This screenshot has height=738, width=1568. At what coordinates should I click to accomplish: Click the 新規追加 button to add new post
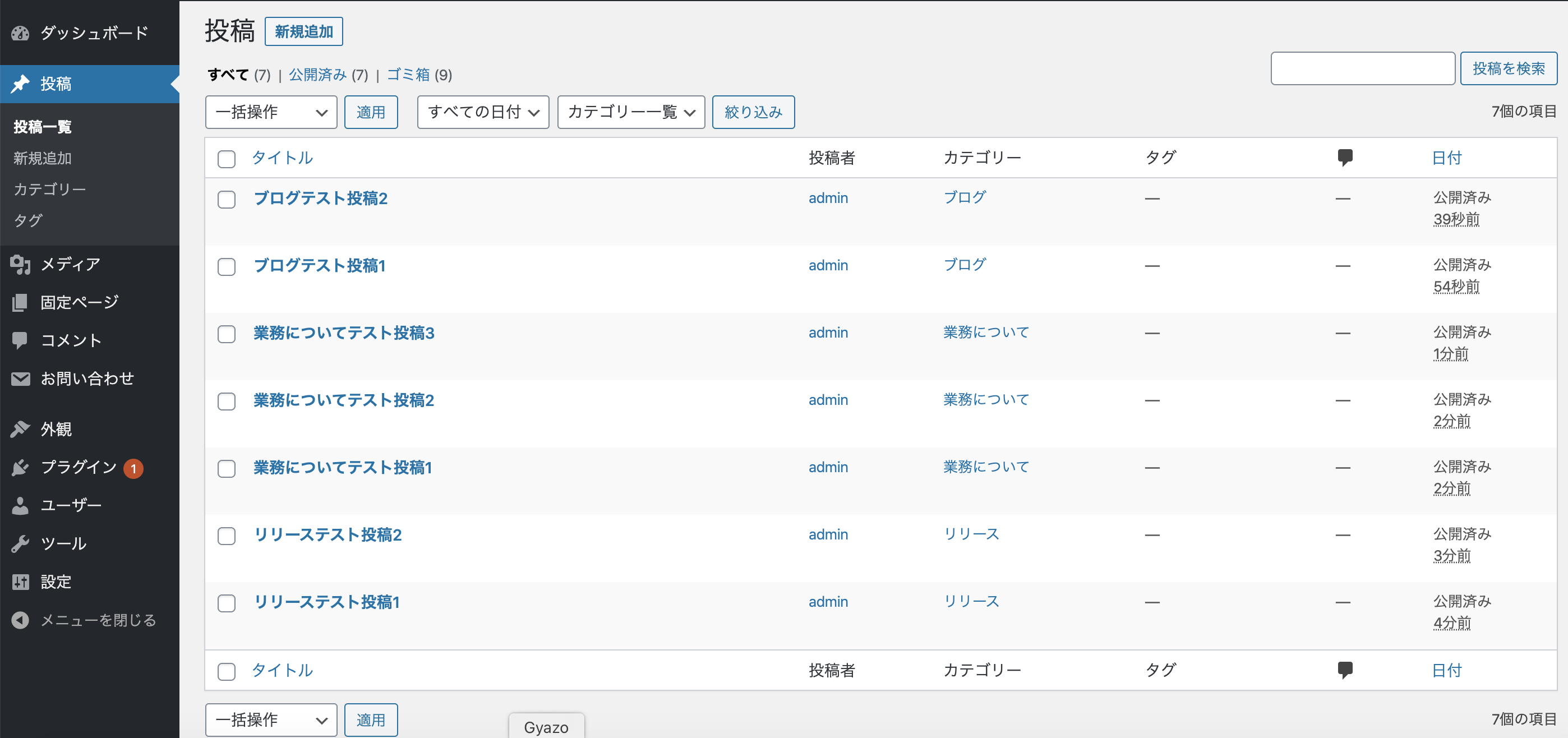[x=304, y=30]
